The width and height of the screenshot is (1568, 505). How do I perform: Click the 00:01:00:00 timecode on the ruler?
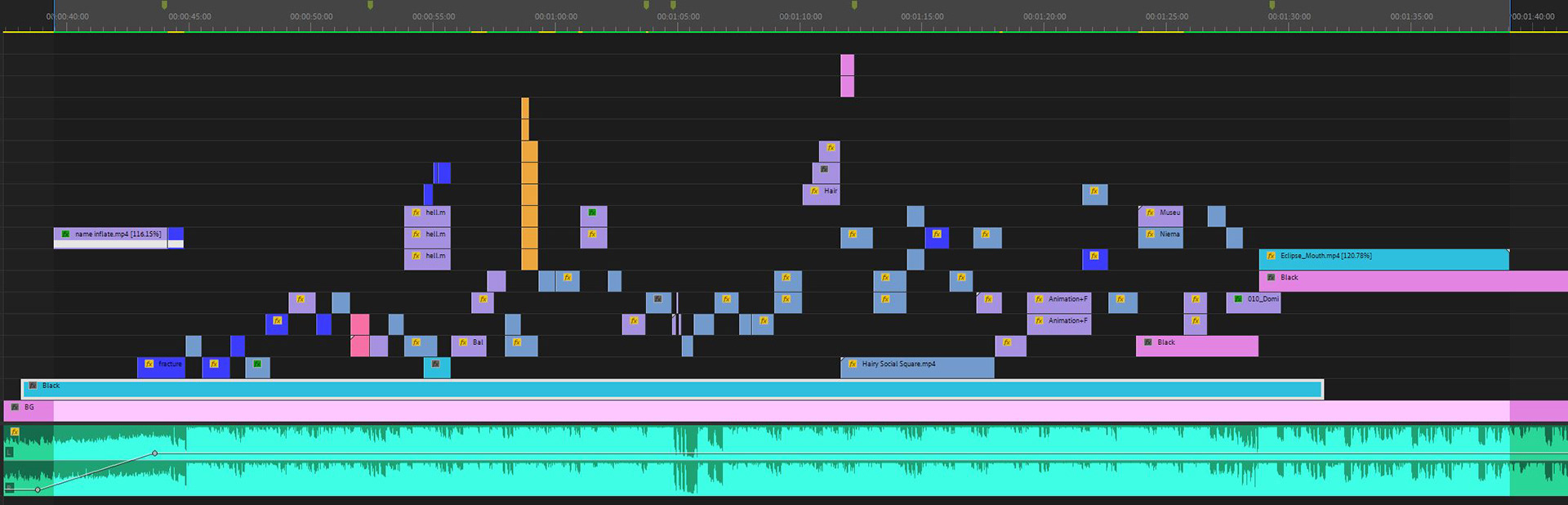(556, 16)
